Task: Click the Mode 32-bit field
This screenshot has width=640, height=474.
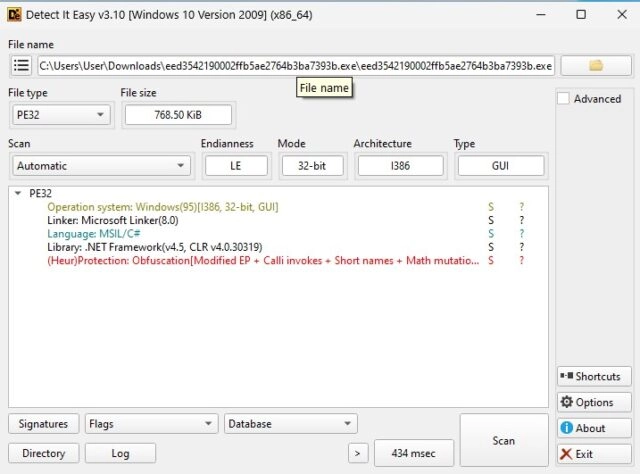Action: pyautogui.click(x=312, y=166)
